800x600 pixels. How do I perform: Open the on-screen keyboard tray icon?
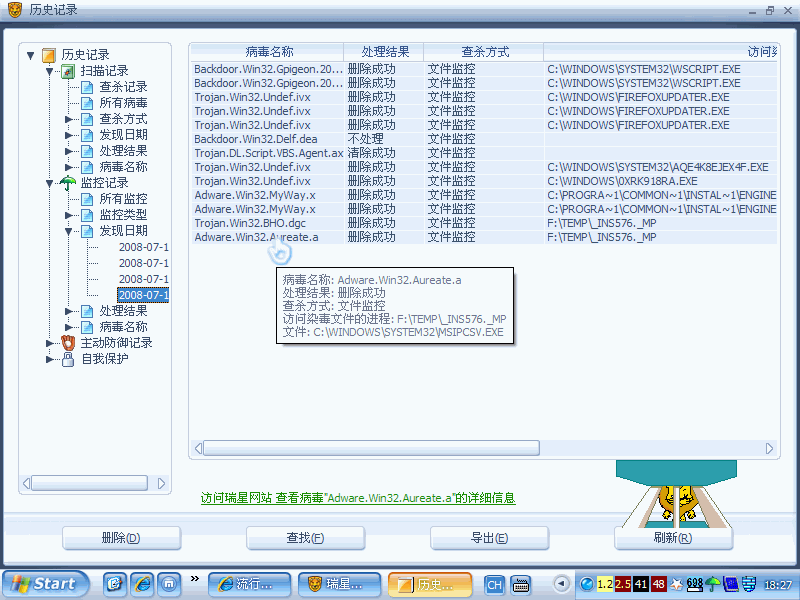520,585
